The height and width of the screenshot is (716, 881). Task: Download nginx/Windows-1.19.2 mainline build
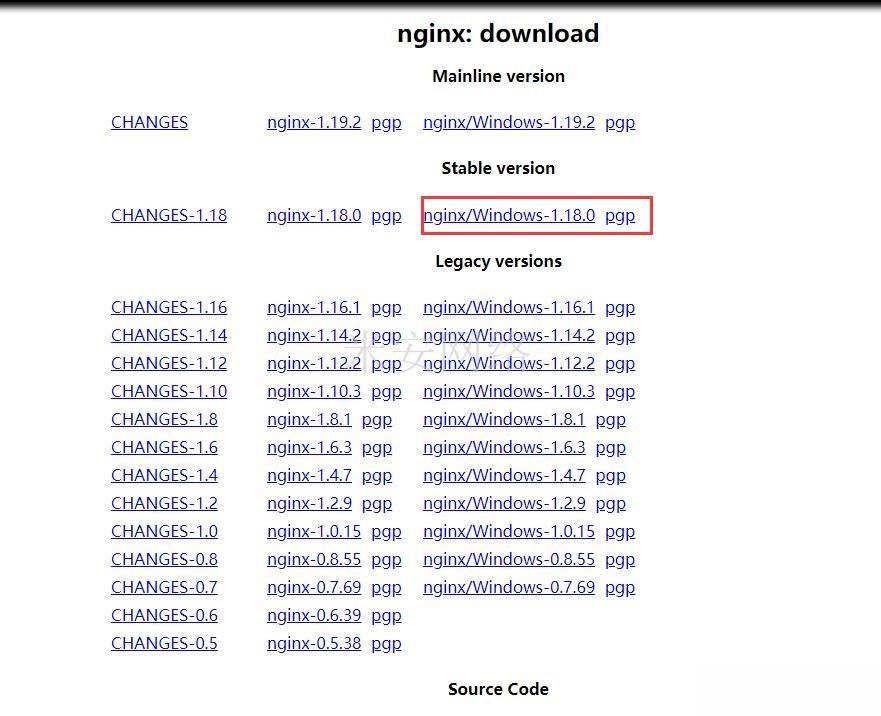(509, 123)
